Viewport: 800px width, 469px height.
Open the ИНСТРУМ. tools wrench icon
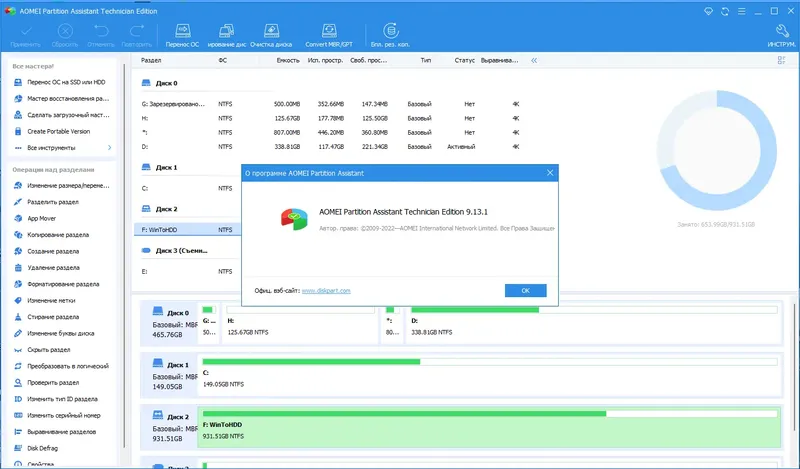click(x=781, y=35)
